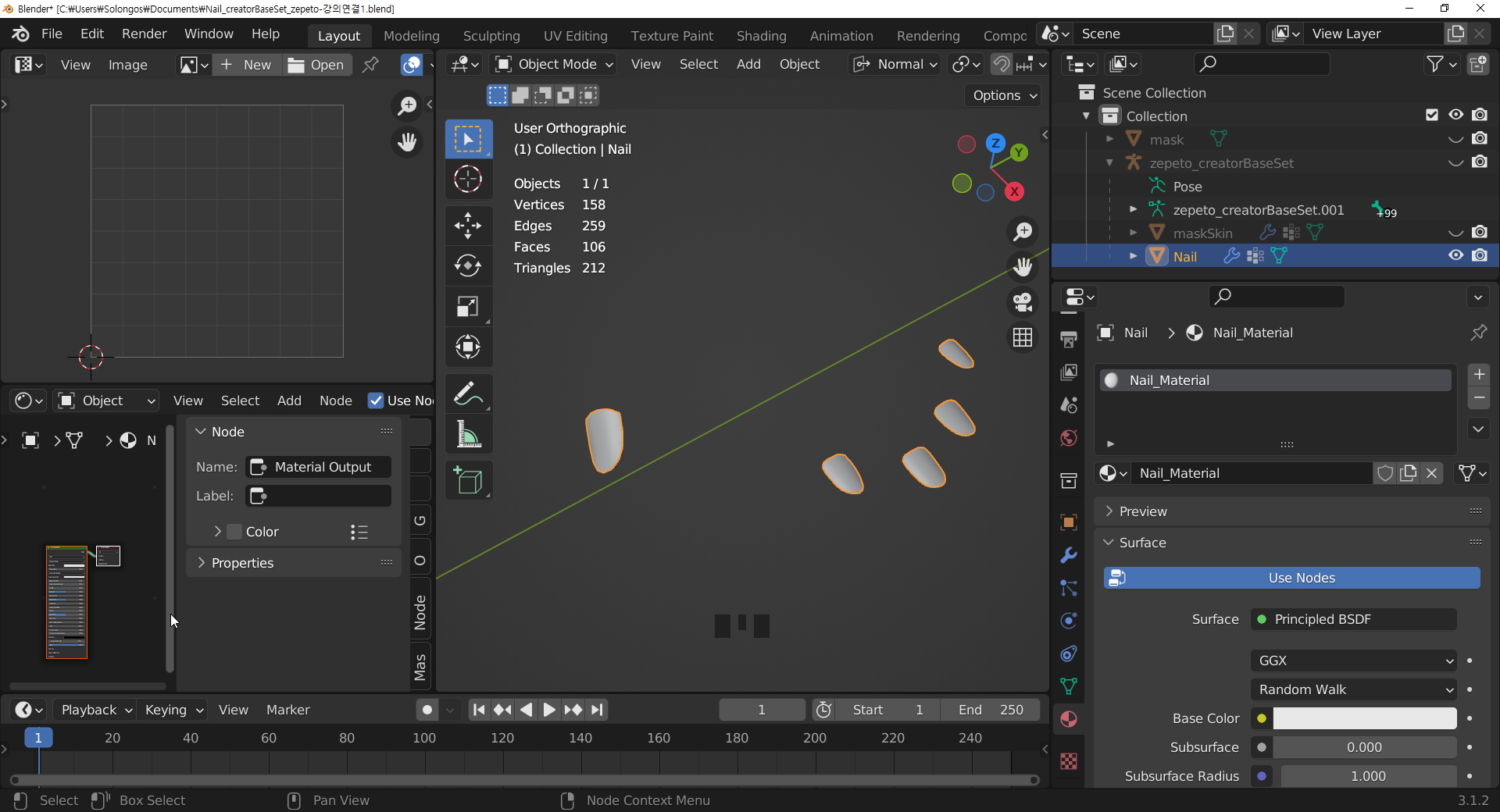The width and height of the screenshot is (1500, 812).
Task: Open the Random Walk subsurface method dropdown
Action: (1353, 689)
